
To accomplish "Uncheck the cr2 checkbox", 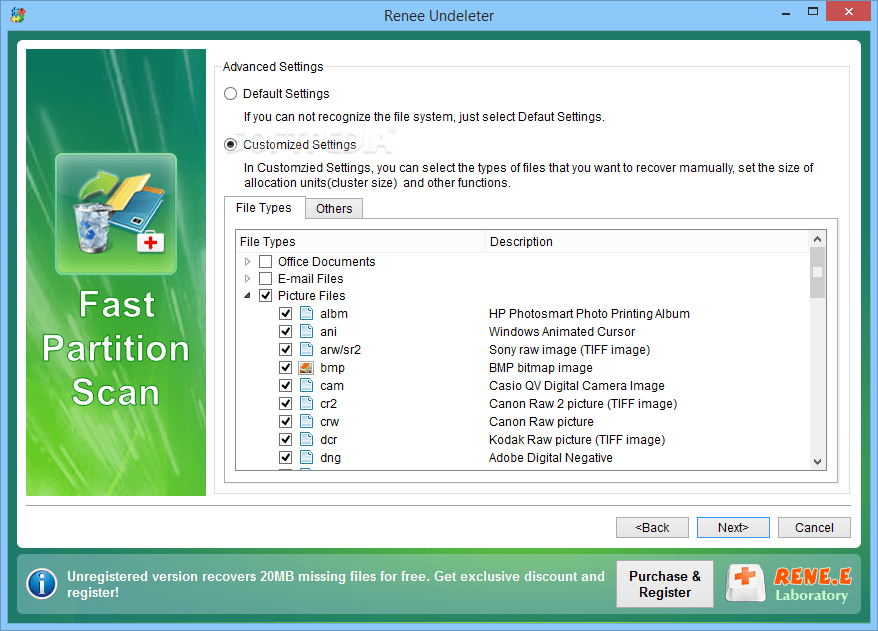I will tap(286, 403).
